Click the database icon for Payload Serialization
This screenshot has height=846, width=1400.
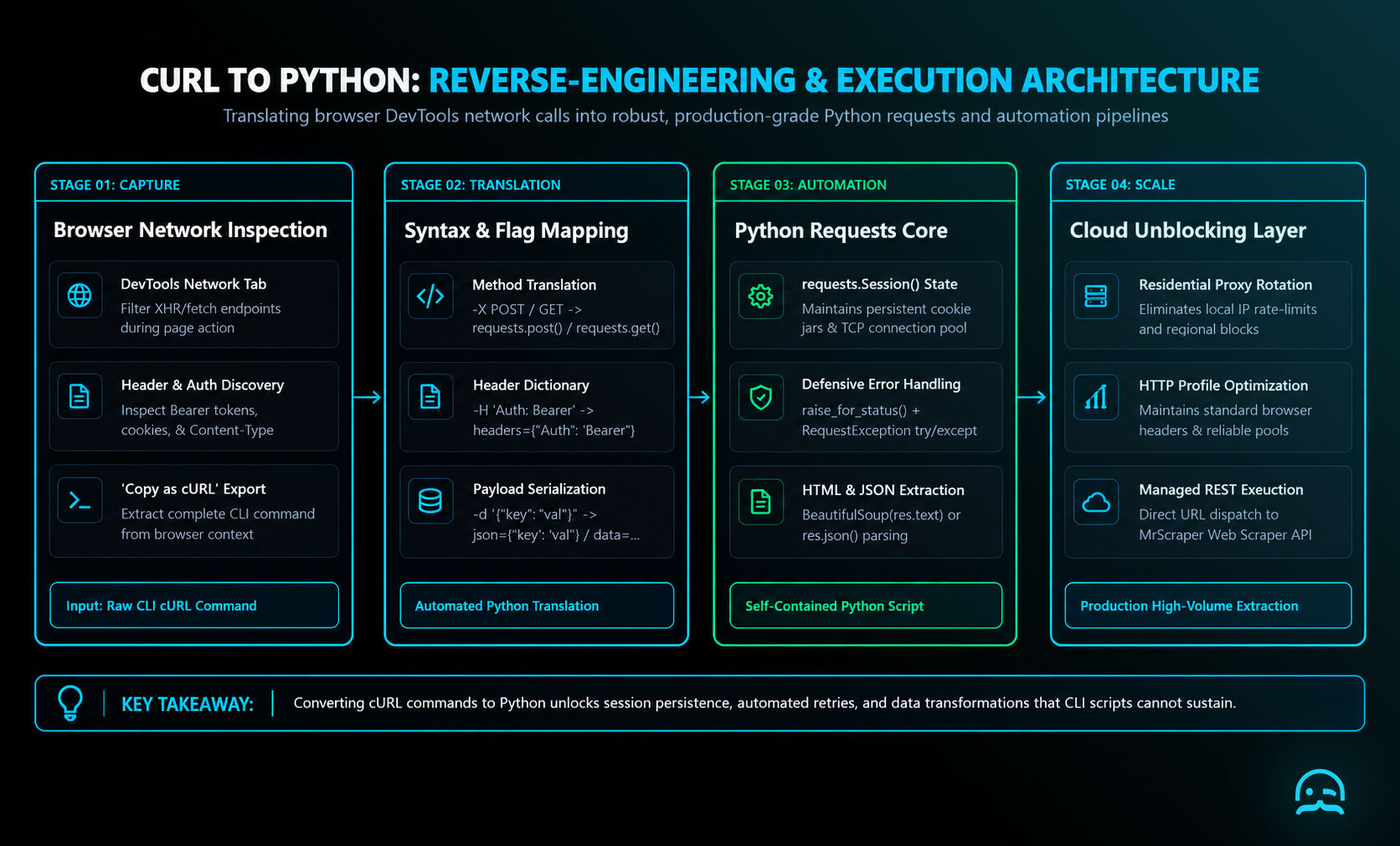(x=430, y=501)
